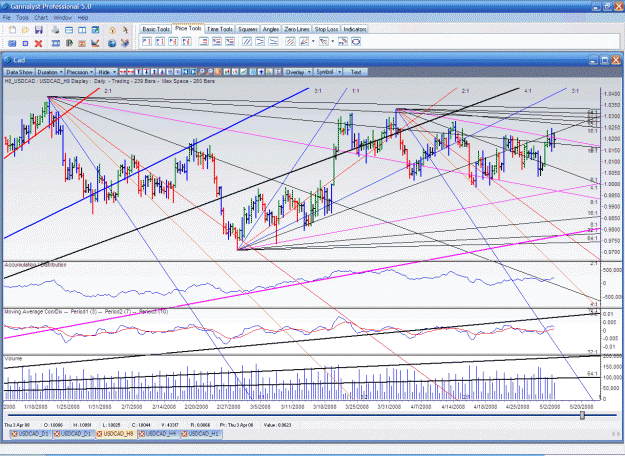This screenshot has height=456, width=625.
Task: Click the time scroll slider handle below chart
Action: tap(582, 415)
